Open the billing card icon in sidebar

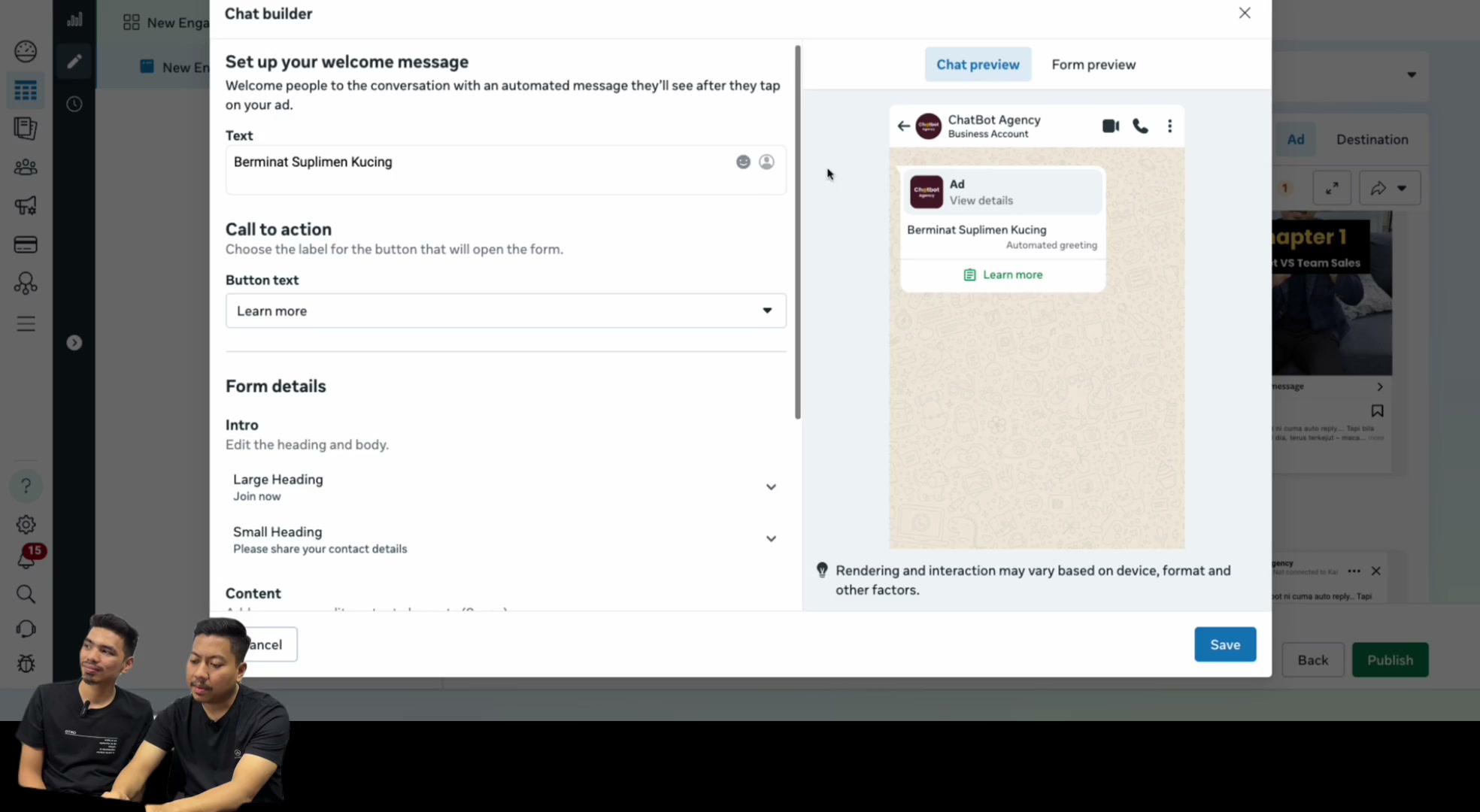point(26,245)
